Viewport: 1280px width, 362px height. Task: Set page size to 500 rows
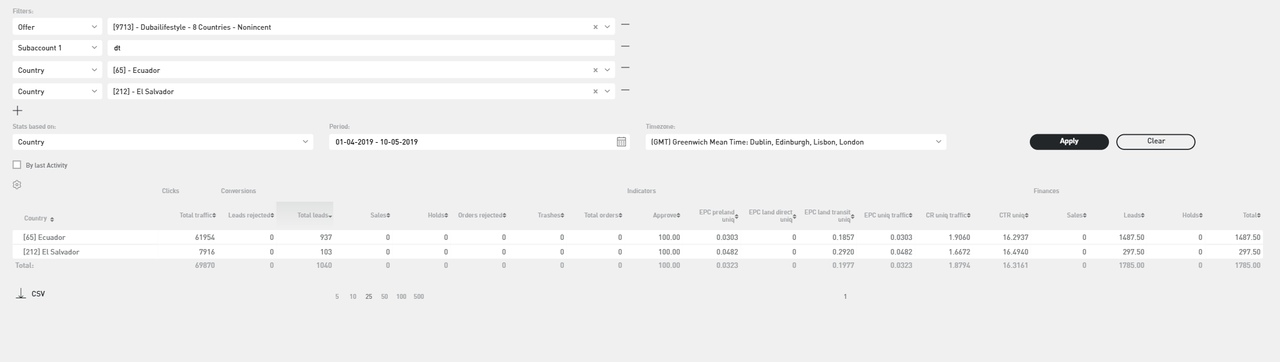coord(418,297)
